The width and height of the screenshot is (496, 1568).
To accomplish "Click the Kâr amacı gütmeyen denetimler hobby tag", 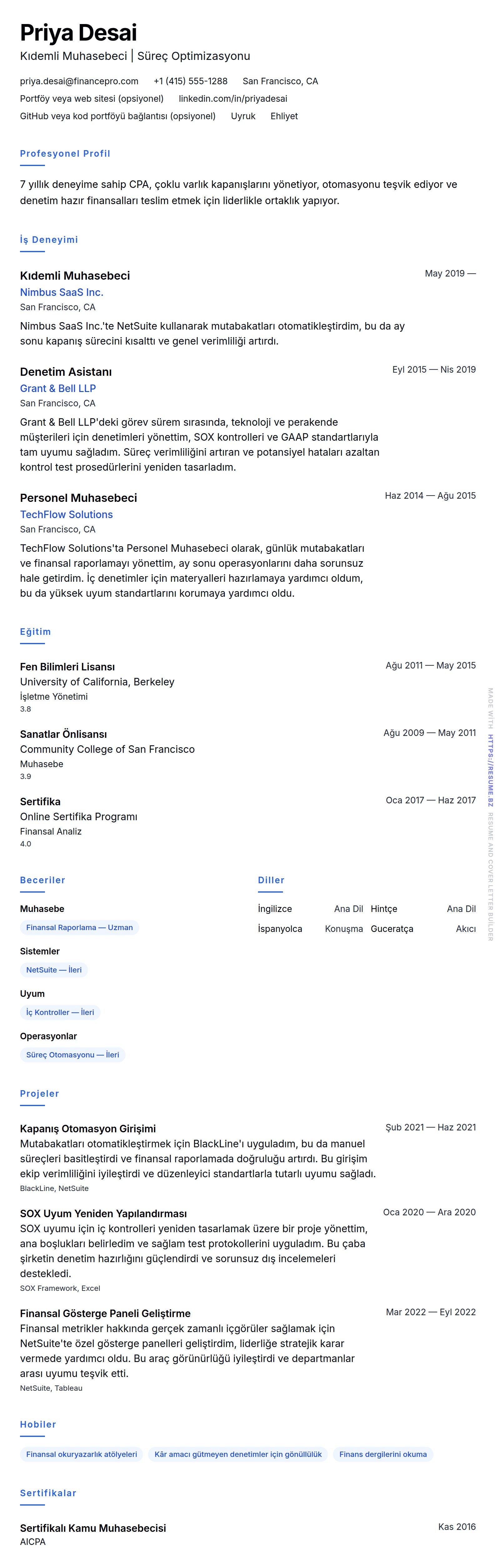I will [x=238, y=1454].
